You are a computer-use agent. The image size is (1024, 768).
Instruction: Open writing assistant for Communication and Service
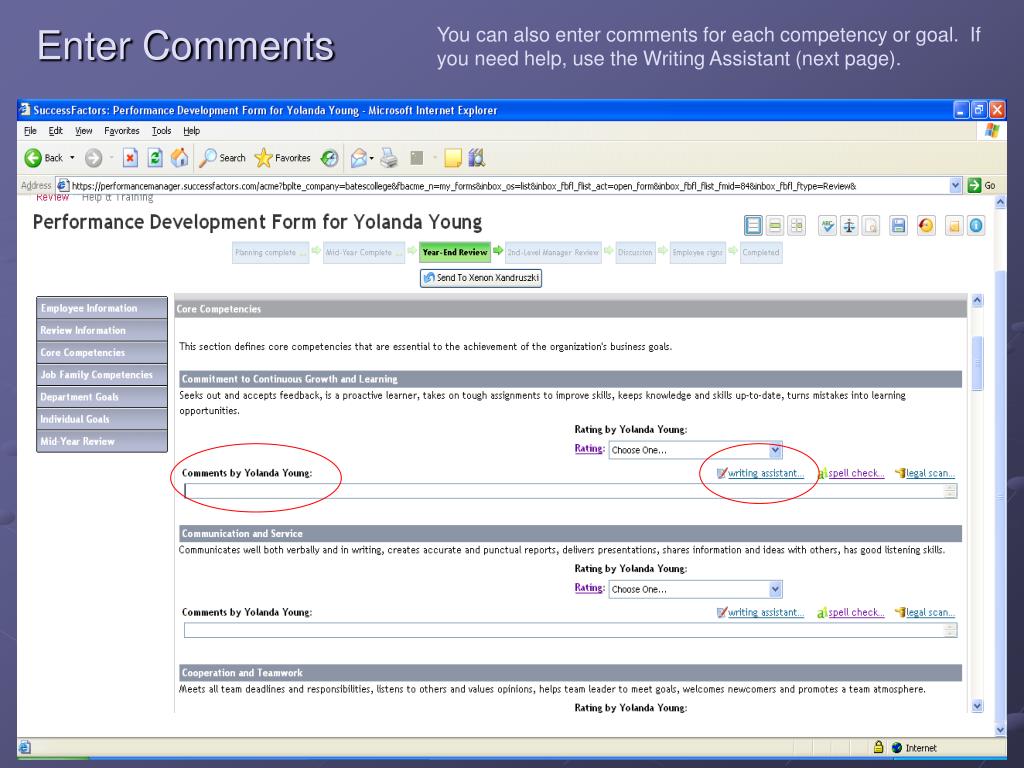pos(765,613)
